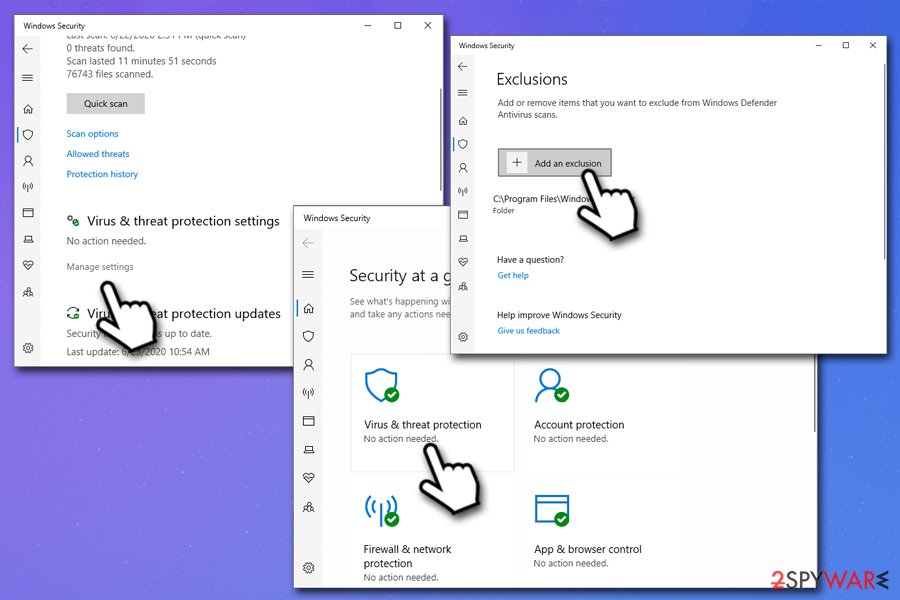The width and height of the screenshot is (900, 600).
Task: Open Manage settings under protection settings
Action: pyautogui.click(x=100, y=266)
